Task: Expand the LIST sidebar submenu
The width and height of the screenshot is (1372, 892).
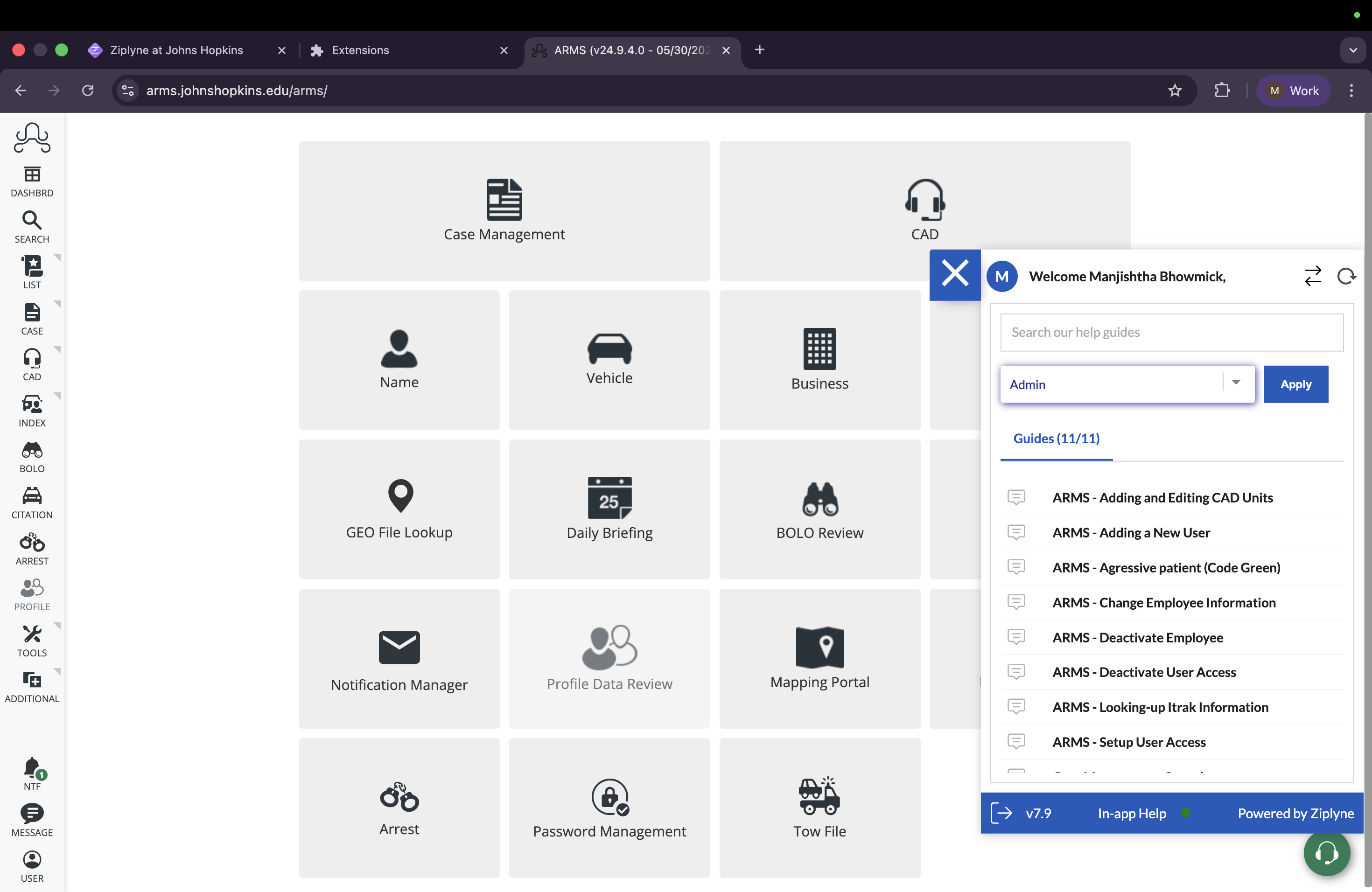Action: pyautogui.click(x=57, y=258)
